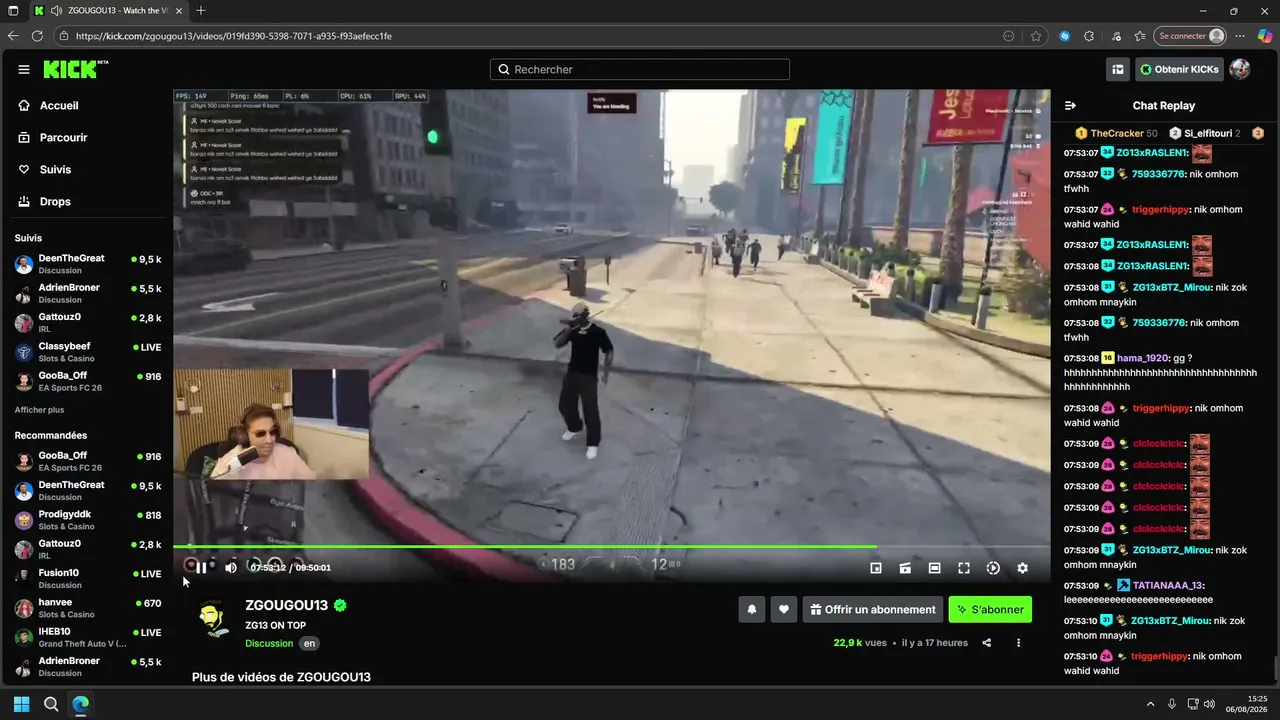Pause the video playback
The width and height of the screenshot is (1280, 720).
coord(201,568)
